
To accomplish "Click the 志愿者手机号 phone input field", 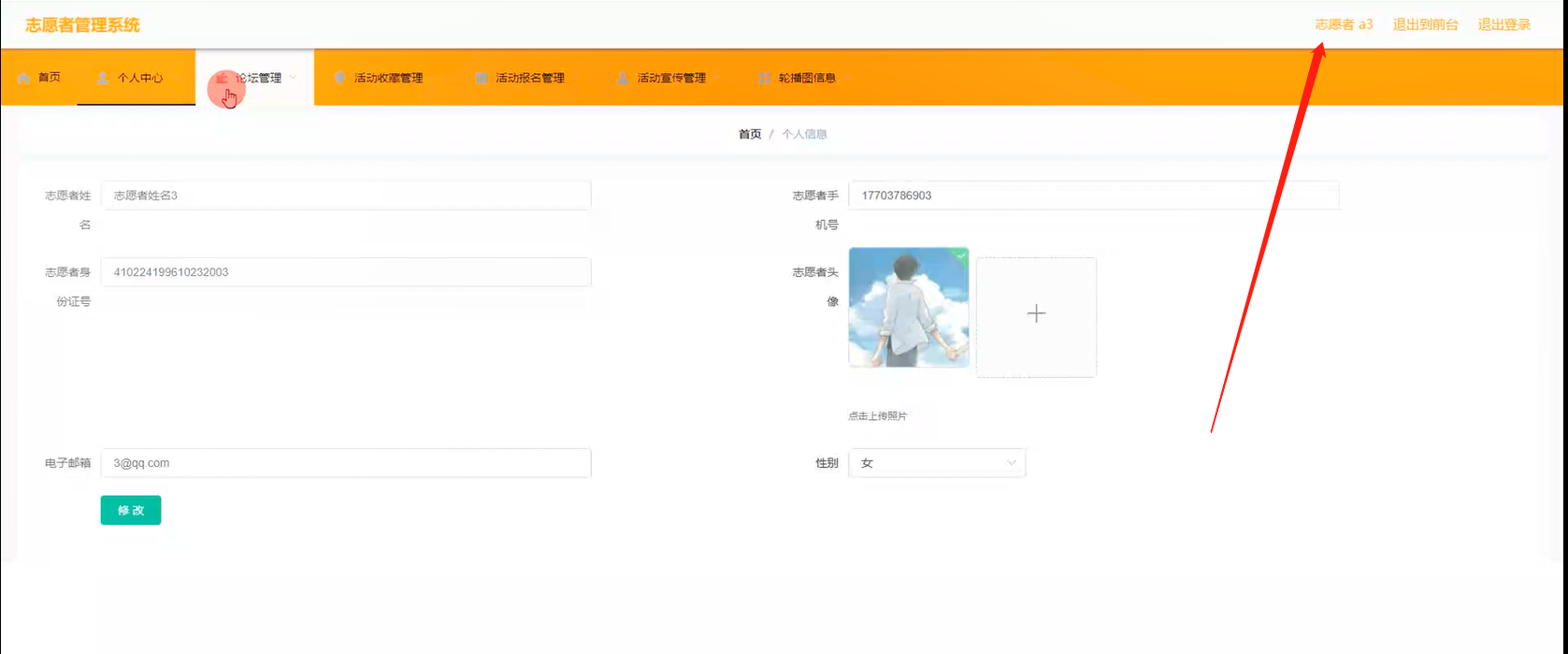I will pyautogui.click(x=1093, y=196).
